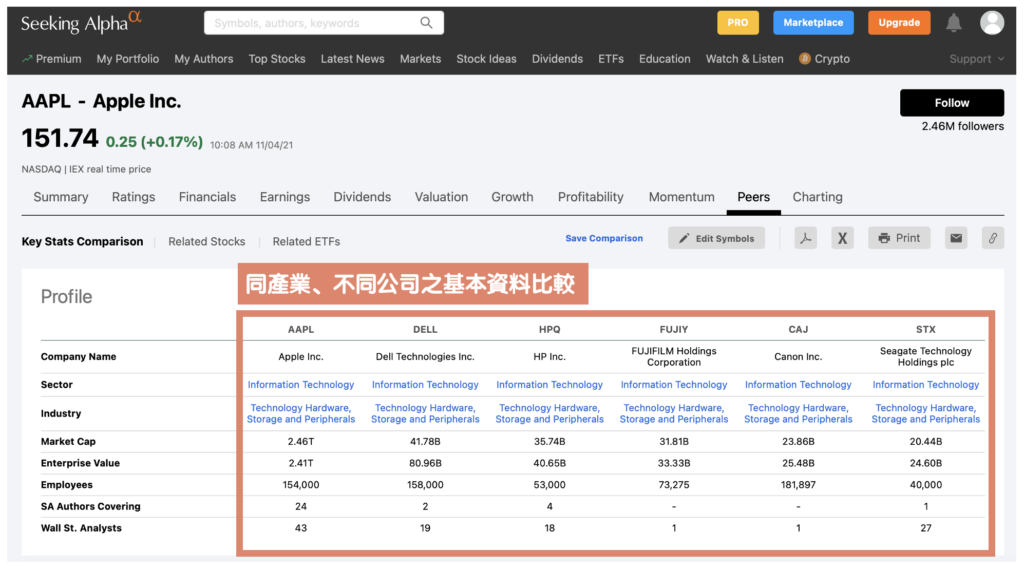Viewport: 1024px width, 569px height.
Task: Open My Authors menu item
Action: (204, 59)
